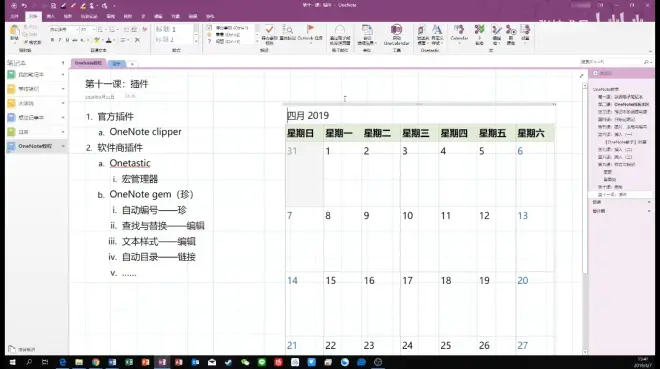Add a new section with plus tab
The height and width of the screenshot is (369, 660).
click(x=132, y=64)
